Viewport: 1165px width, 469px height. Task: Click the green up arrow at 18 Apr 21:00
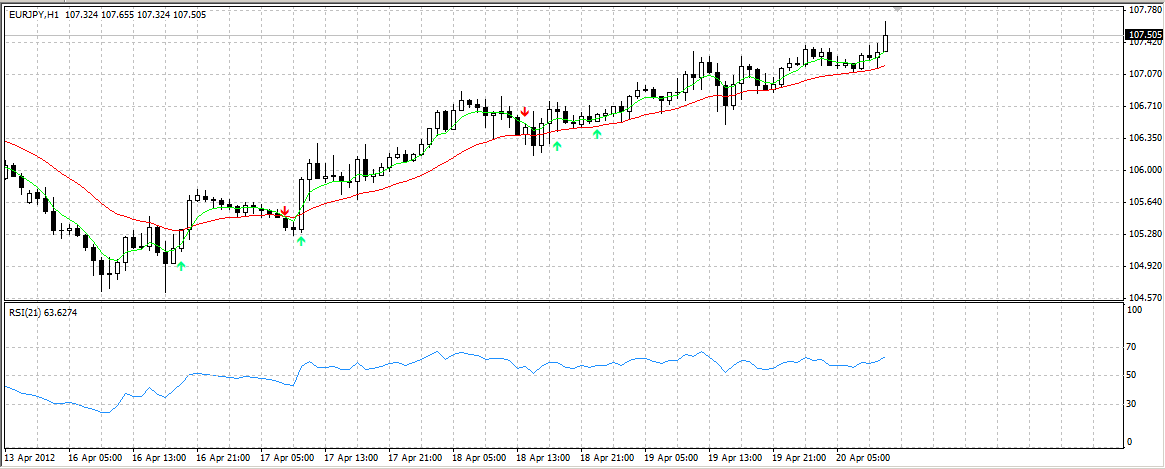click(x=597, y=134)
